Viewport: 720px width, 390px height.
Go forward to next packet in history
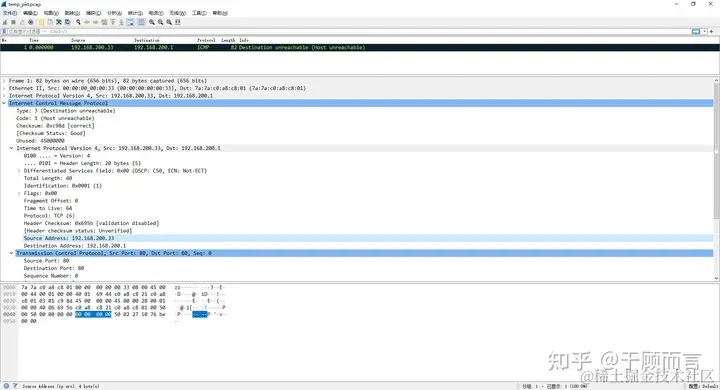pos(96,22)
